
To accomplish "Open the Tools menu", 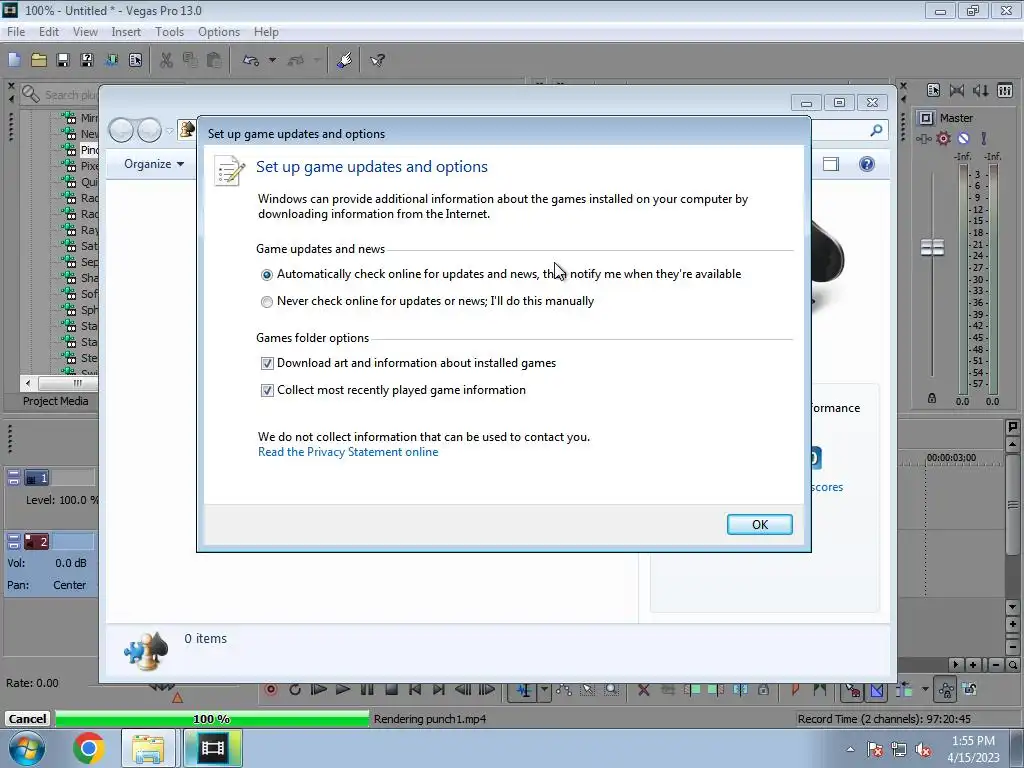I will pos(169,32).
